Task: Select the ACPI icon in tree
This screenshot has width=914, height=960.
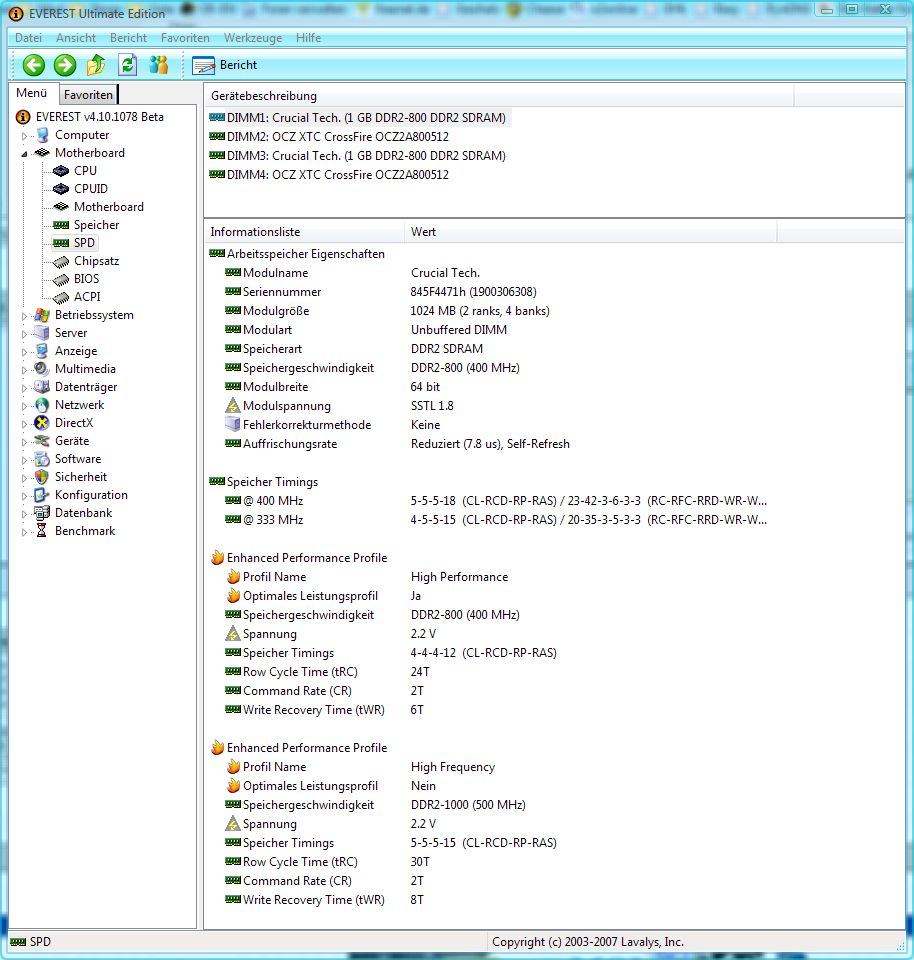Action: point(61,298)
